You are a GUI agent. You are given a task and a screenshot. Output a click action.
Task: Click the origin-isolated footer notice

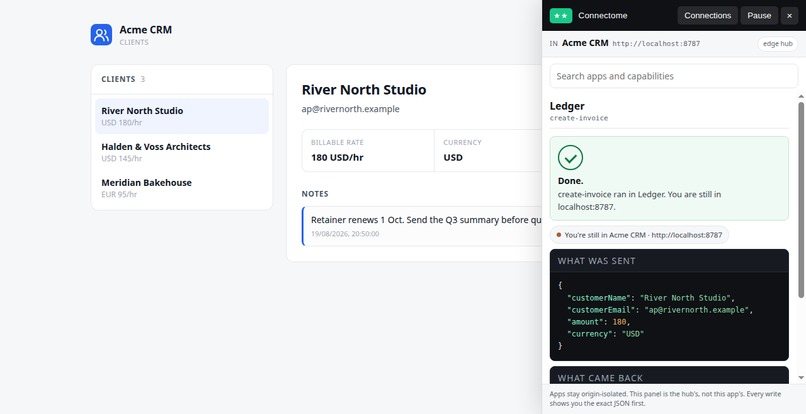tap(665, 399)
